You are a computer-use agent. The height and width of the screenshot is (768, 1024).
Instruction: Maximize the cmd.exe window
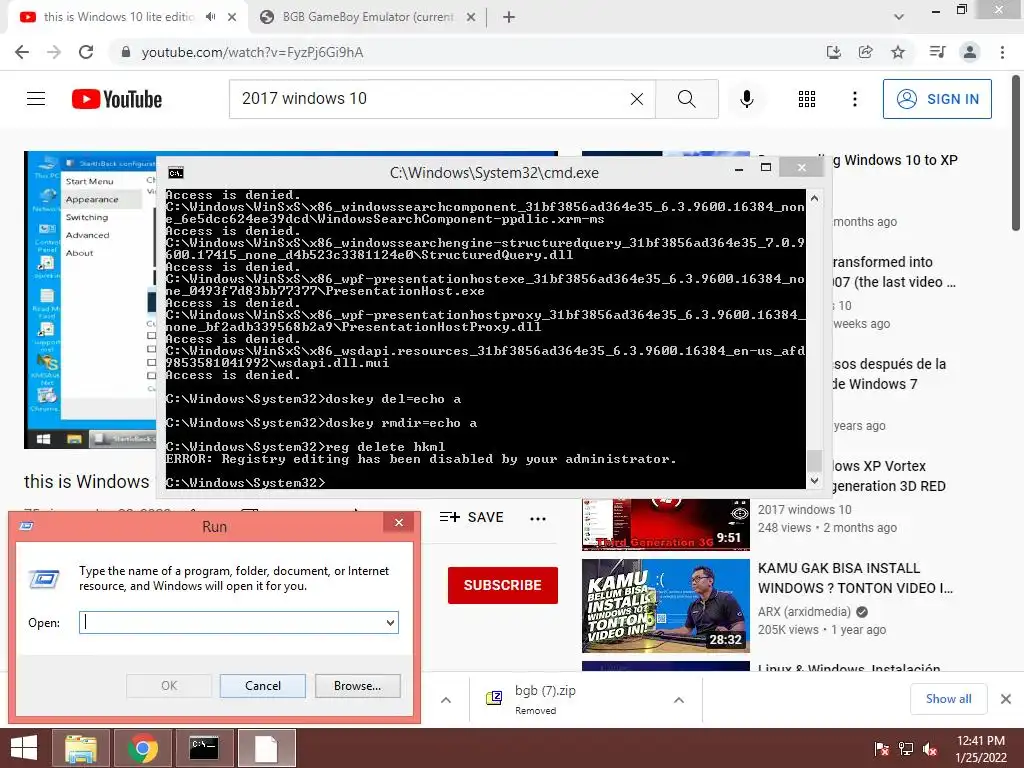[x=766, y=168]
